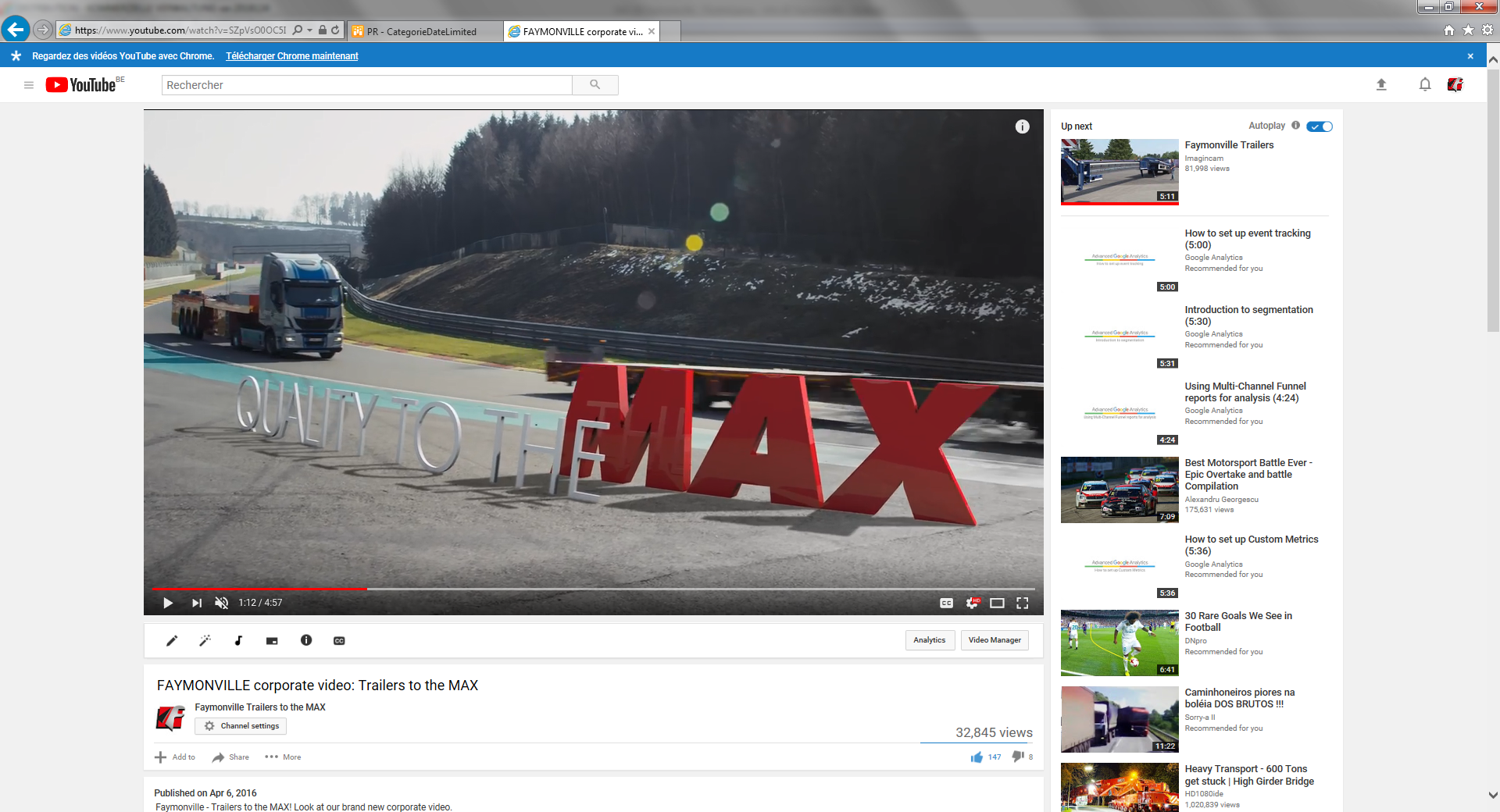
Task: Open Faymonville Trailers to the MAX channel
Action: [260, 707]
